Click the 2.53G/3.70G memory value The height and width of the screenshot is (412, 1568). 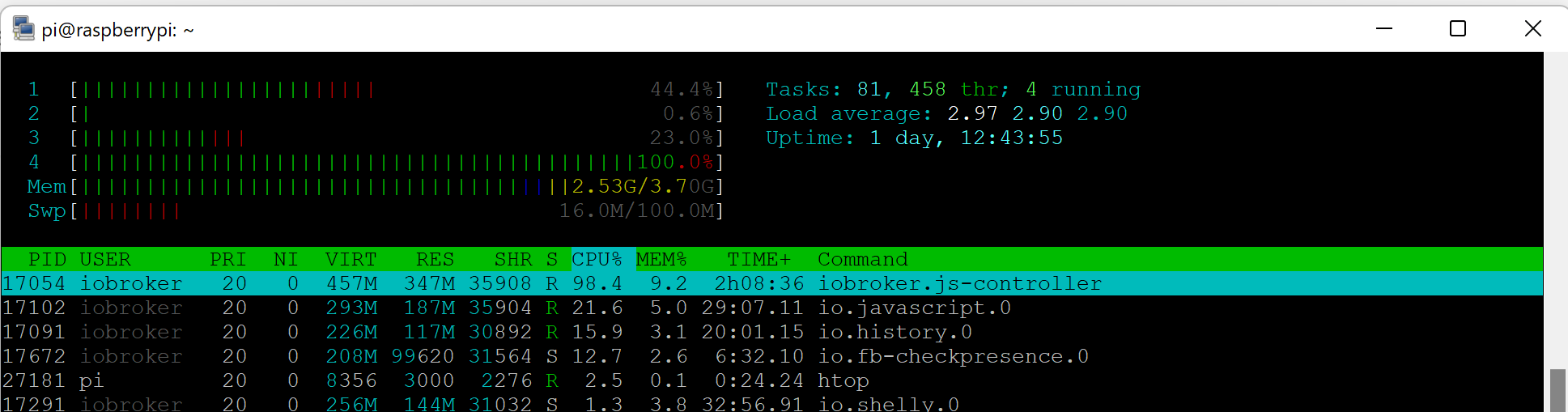pos(643,186)
